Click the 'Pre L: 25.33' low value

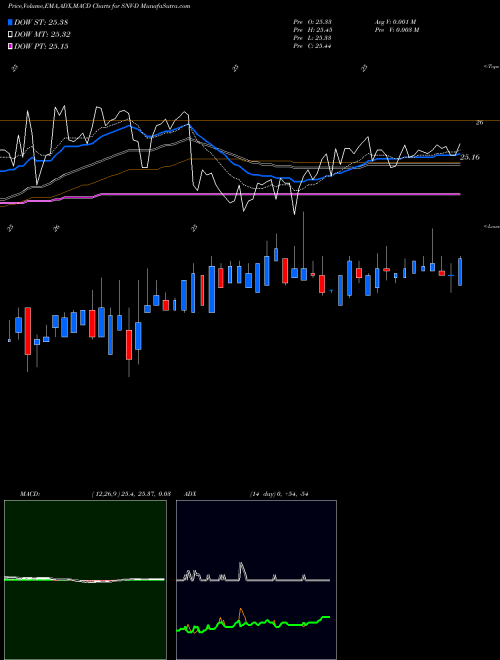(x=312, y=38)
